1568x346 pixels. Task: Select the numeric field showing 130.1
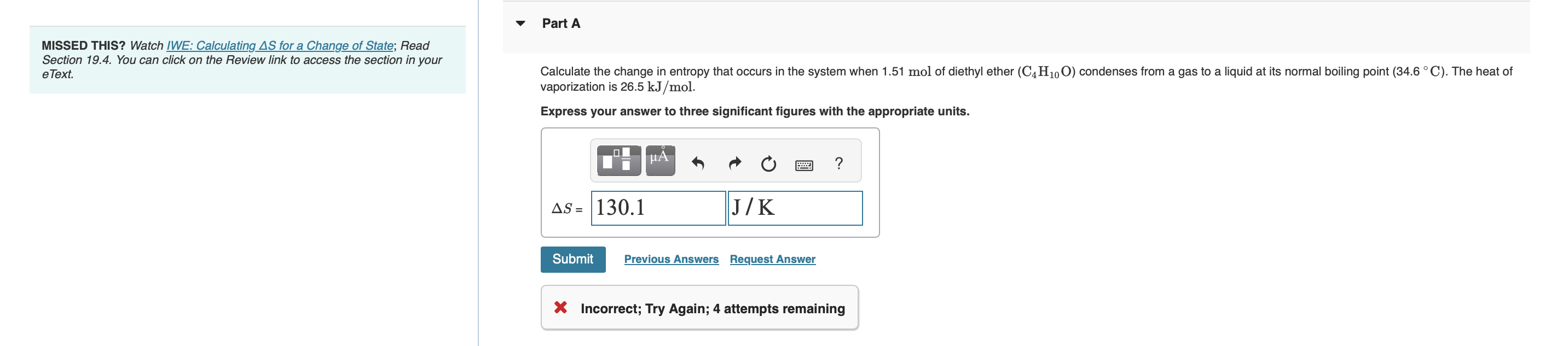tap(657, 208)
